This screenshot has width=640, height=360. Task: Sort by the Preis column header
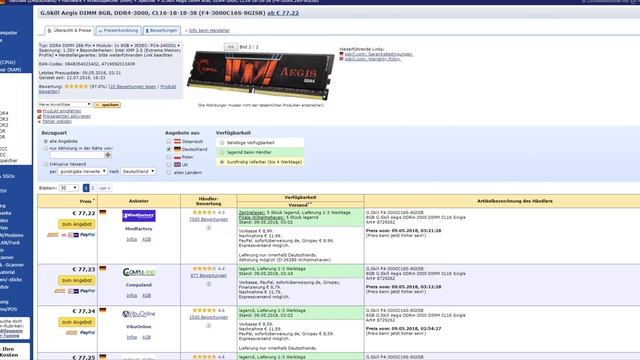coord(86,202)
